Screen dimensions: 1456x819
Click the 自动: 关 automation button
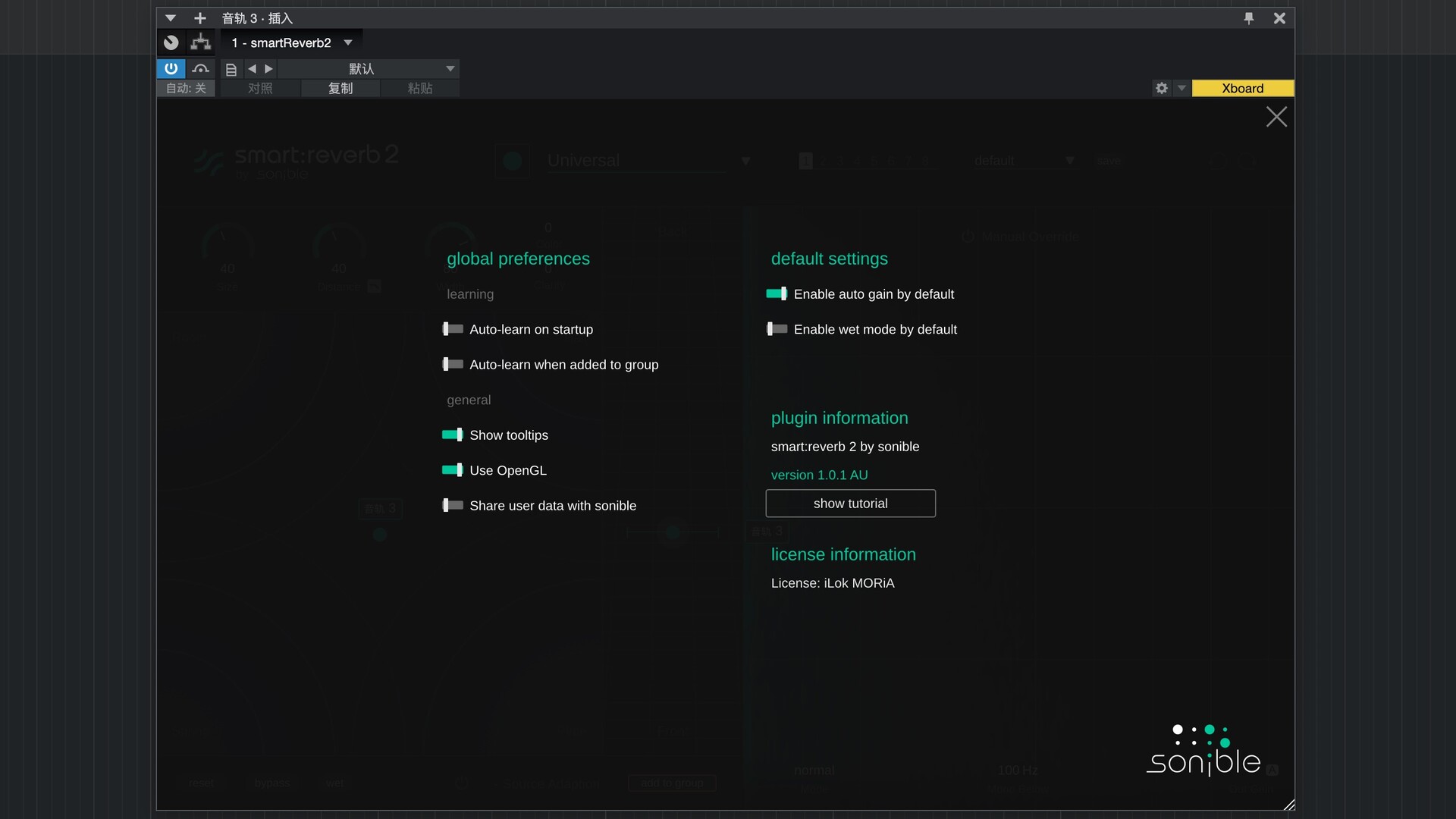[x=186, y=88]
